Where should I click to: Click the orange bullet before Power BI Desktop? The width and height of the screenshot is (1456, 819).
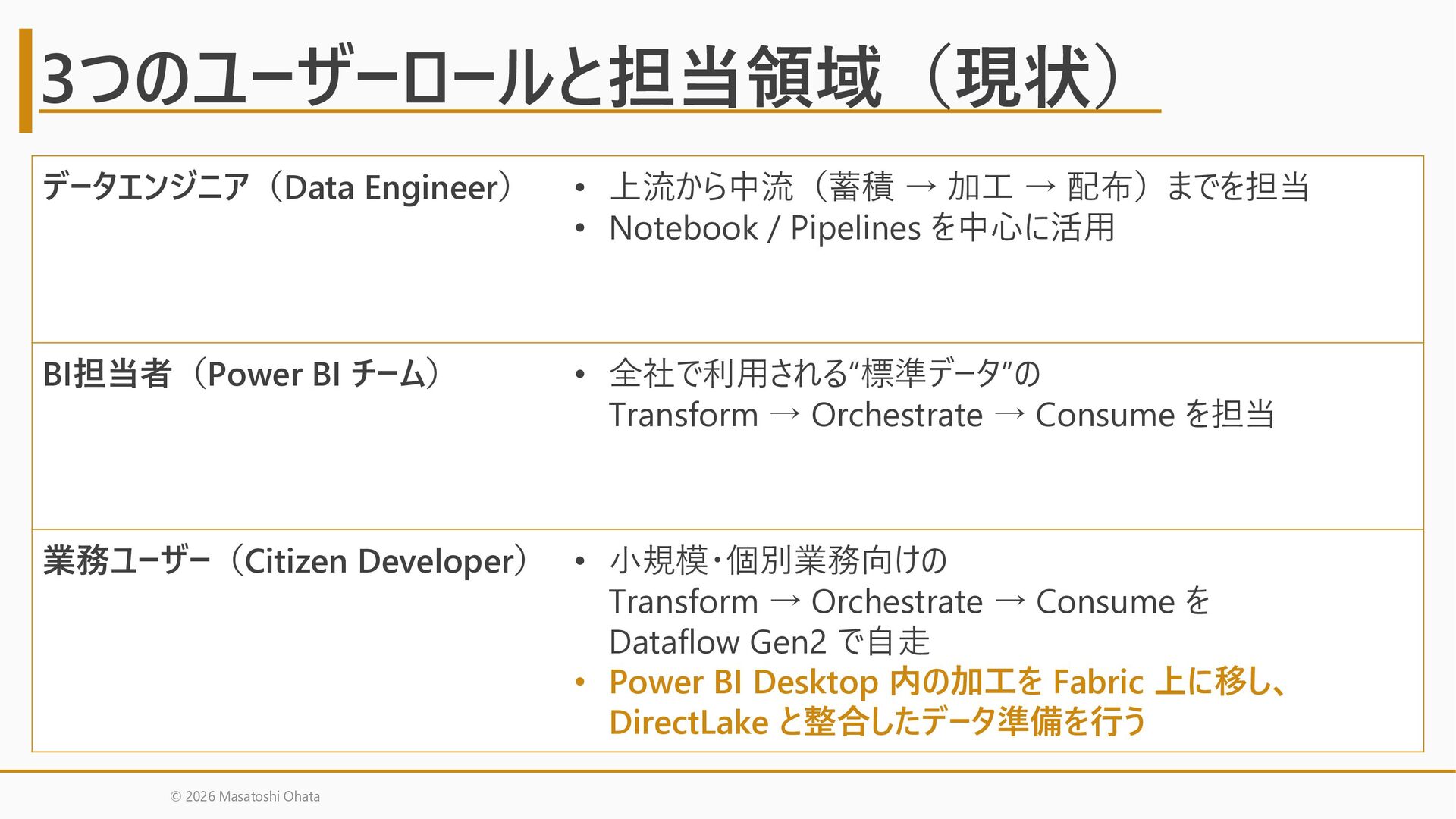(580, 682)
